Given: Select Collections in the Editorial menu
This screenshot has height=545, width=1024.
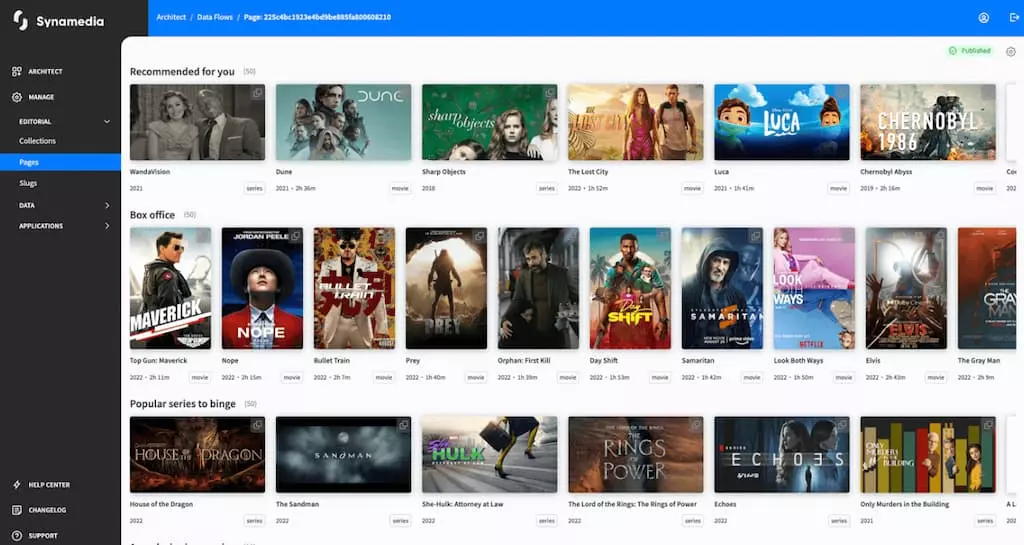Looking at the screenshot, I should coord(38,141).
